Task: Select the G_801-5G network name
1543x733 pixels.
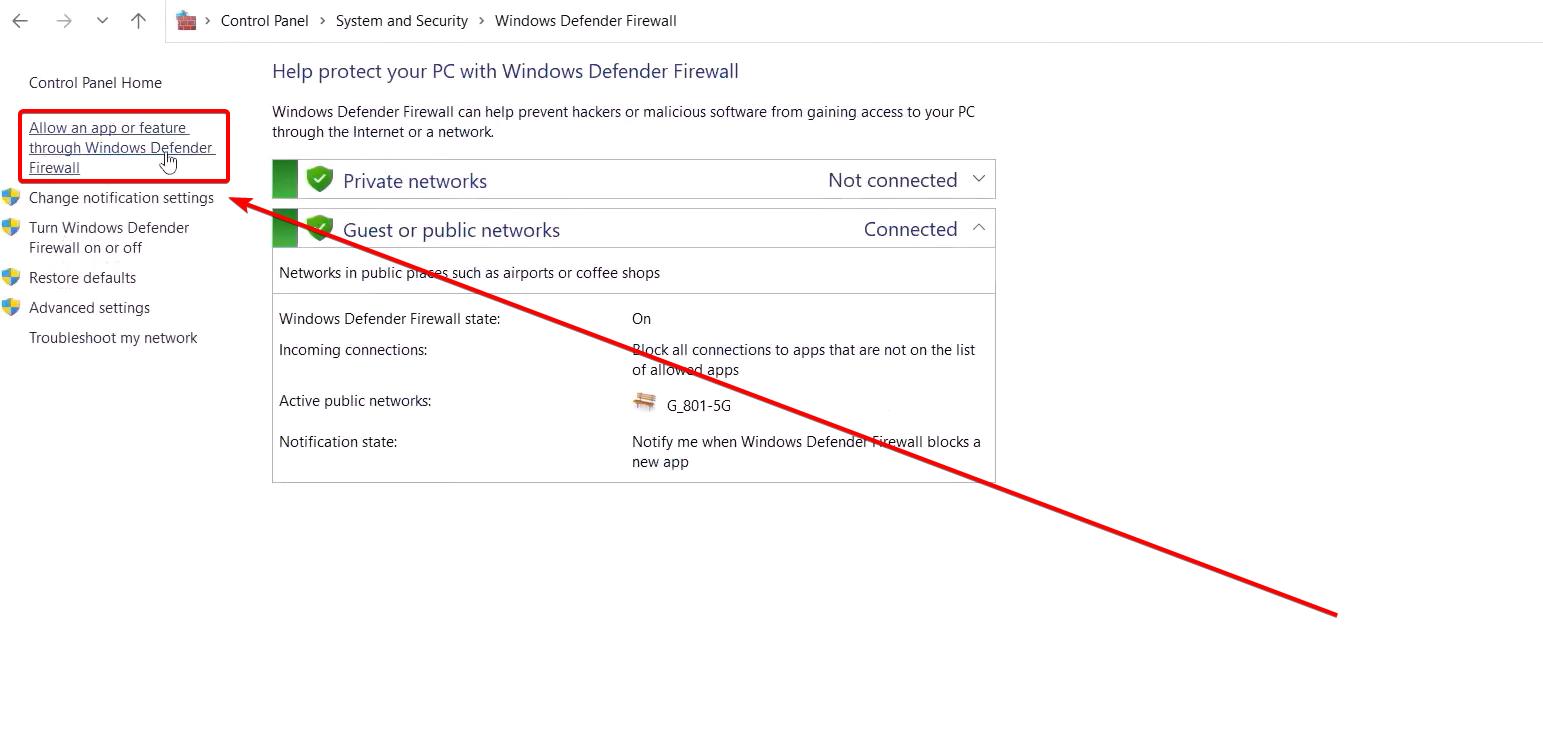Action: (699, 406)
